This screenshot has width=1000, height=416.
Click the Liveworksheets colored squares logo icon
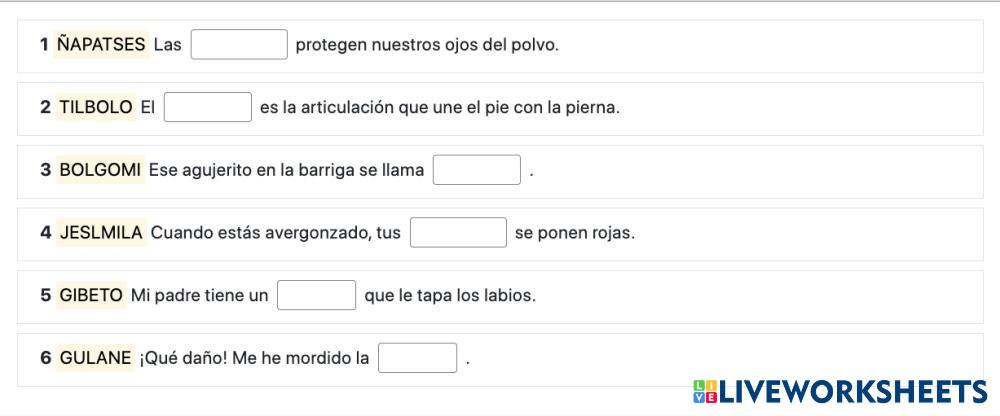(x=705, y=392)
